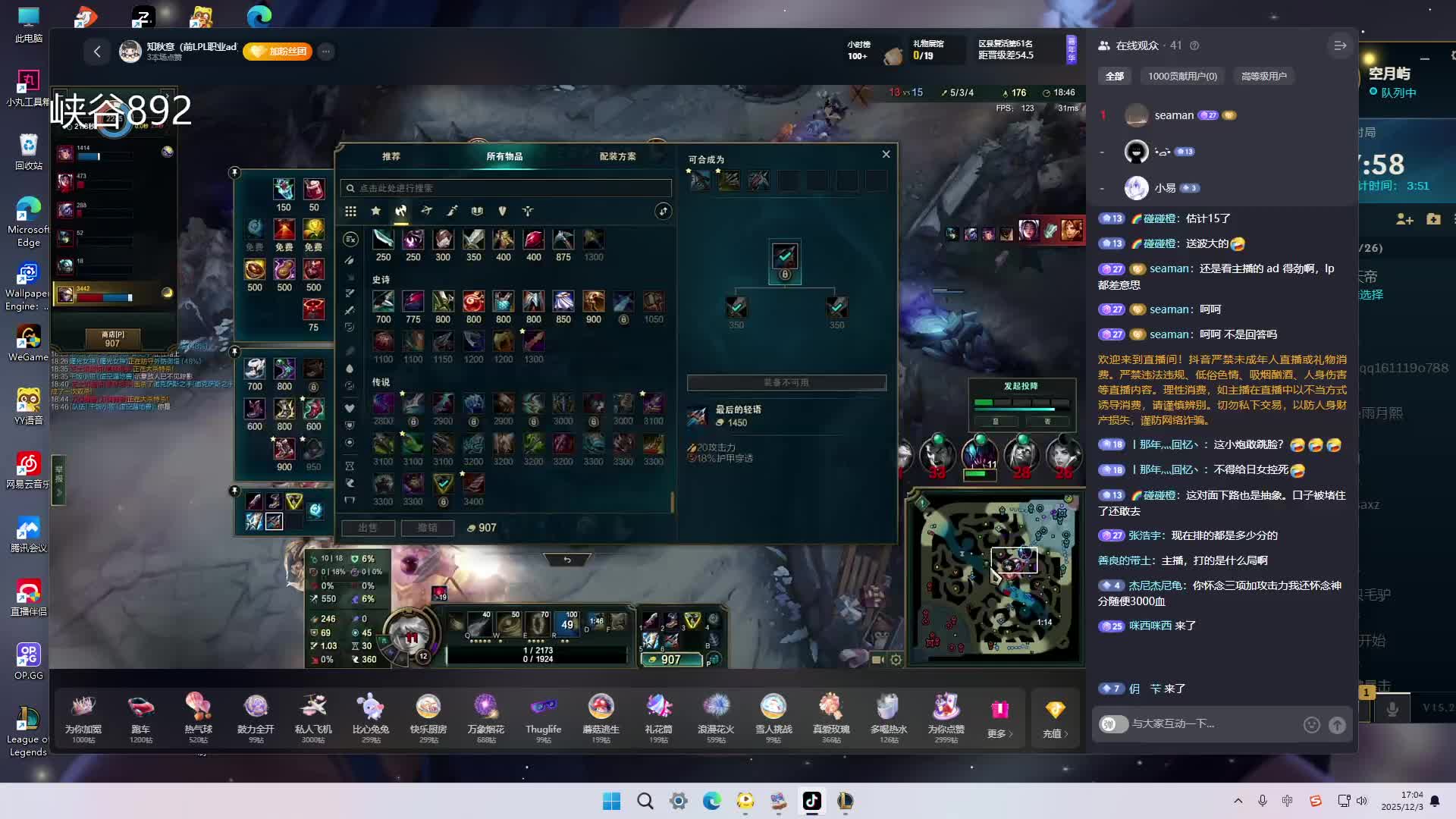The width and height of the screenshot is (1456, 819).
Task: Click the book magic filter icon
Action: coord(477,211)
